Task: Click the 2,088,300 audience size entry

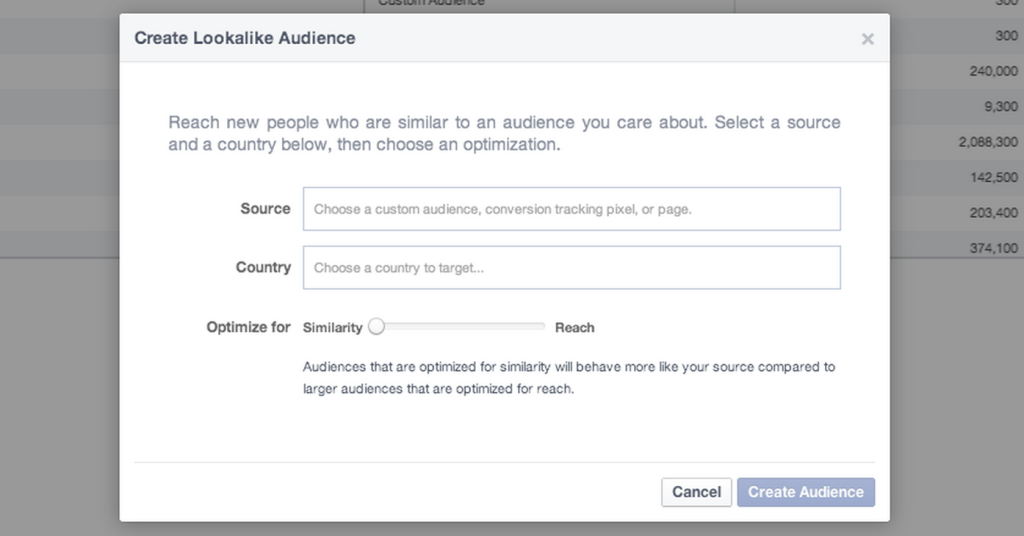Action: pos(987,142)
